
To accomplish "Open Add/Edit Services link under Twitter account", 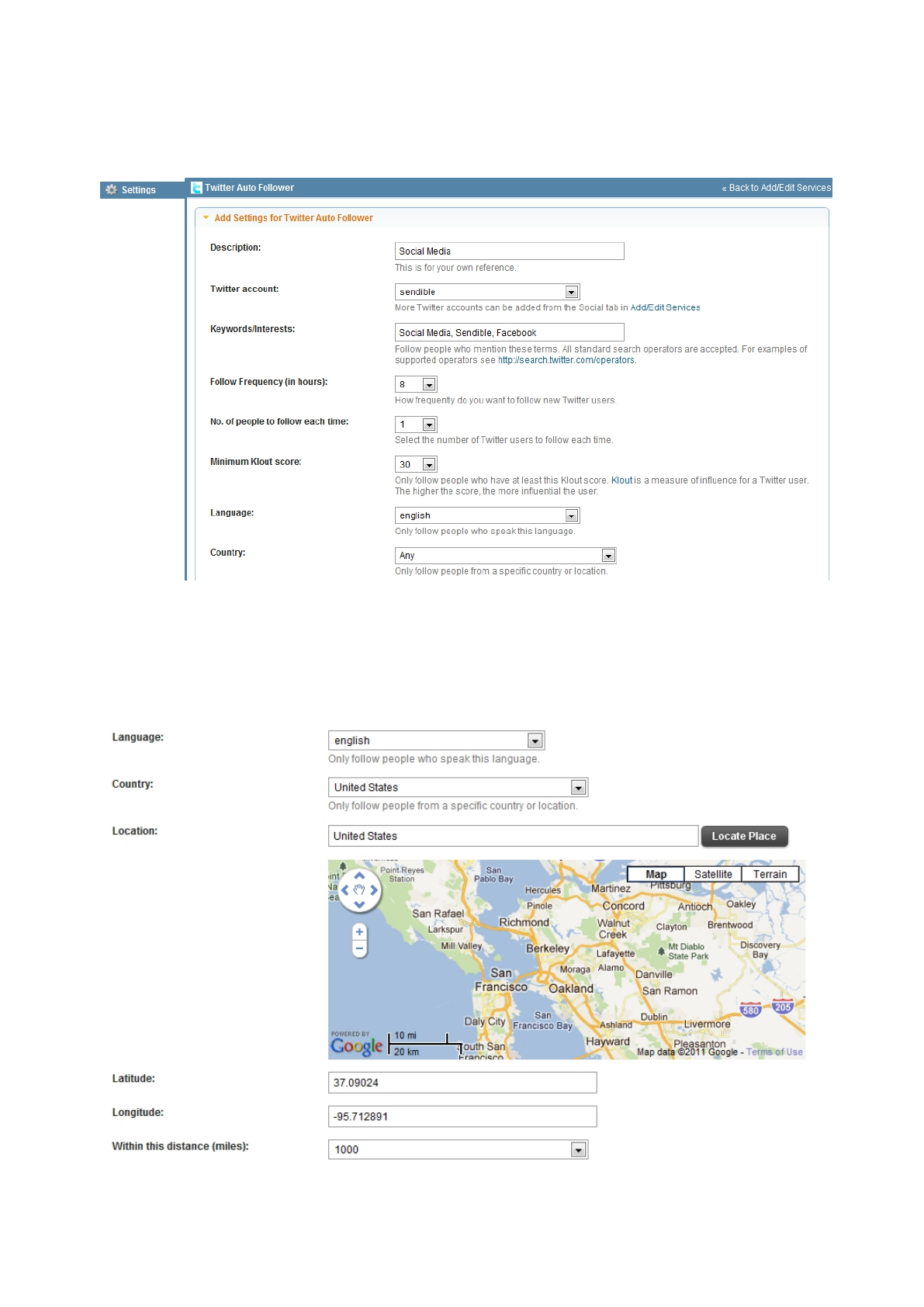I will [665, 308].
